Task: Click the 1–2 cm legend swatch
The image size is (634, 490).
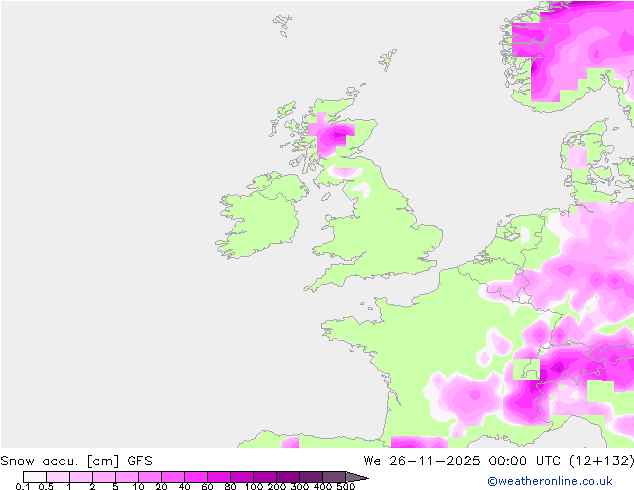Action: tap(81, 477)
